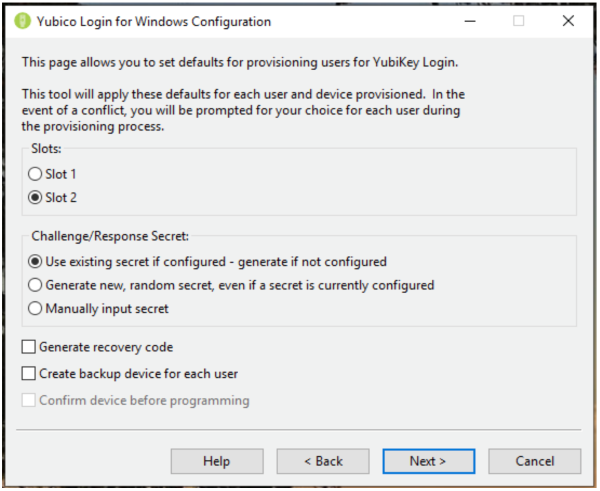Click the 'set defaults for provisioning users' description
This screenshot has height=491, width=600.
tap(240, 62)
